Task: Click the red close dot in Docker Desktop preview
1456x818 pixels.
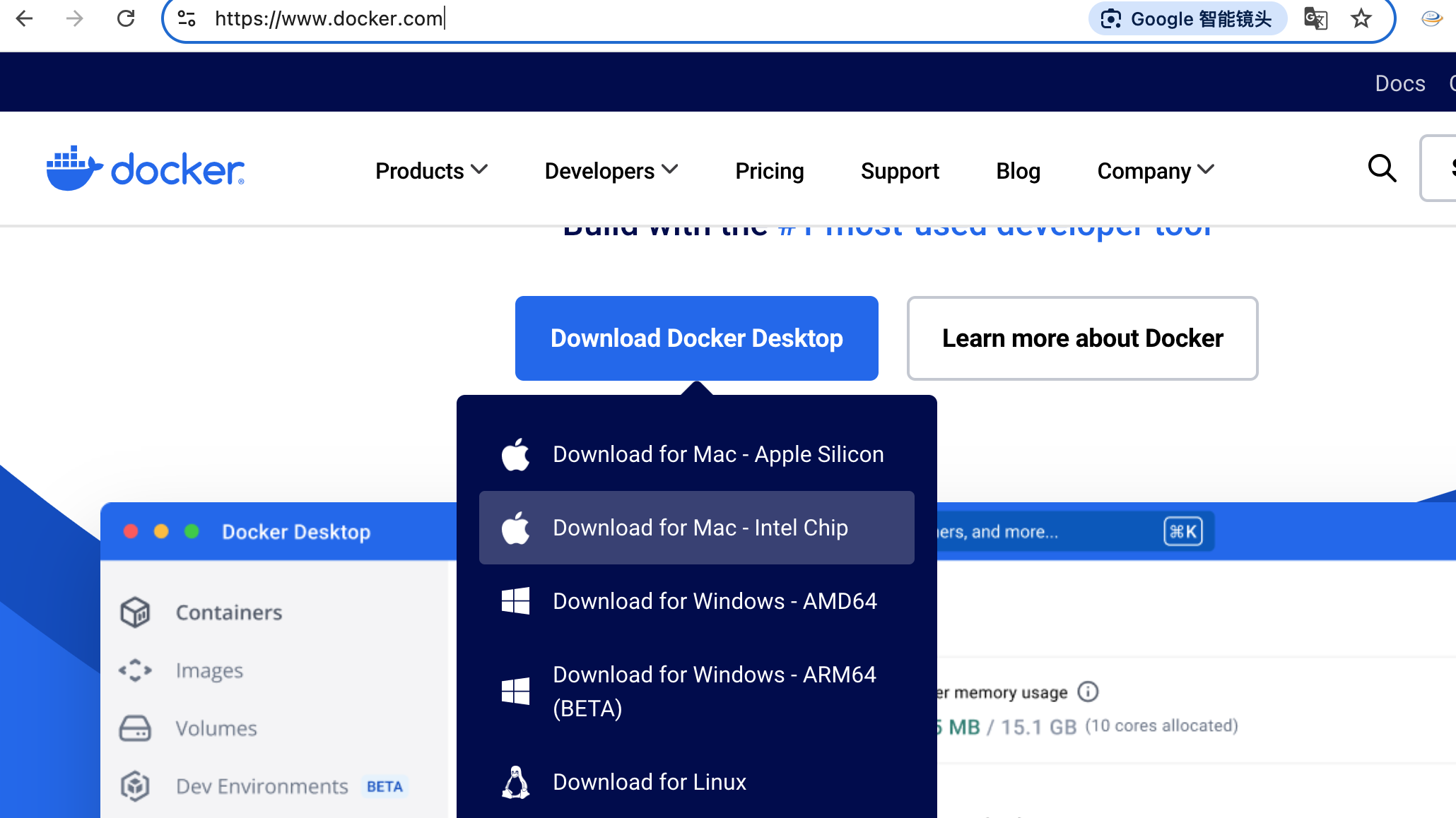Action: [131, 531]
